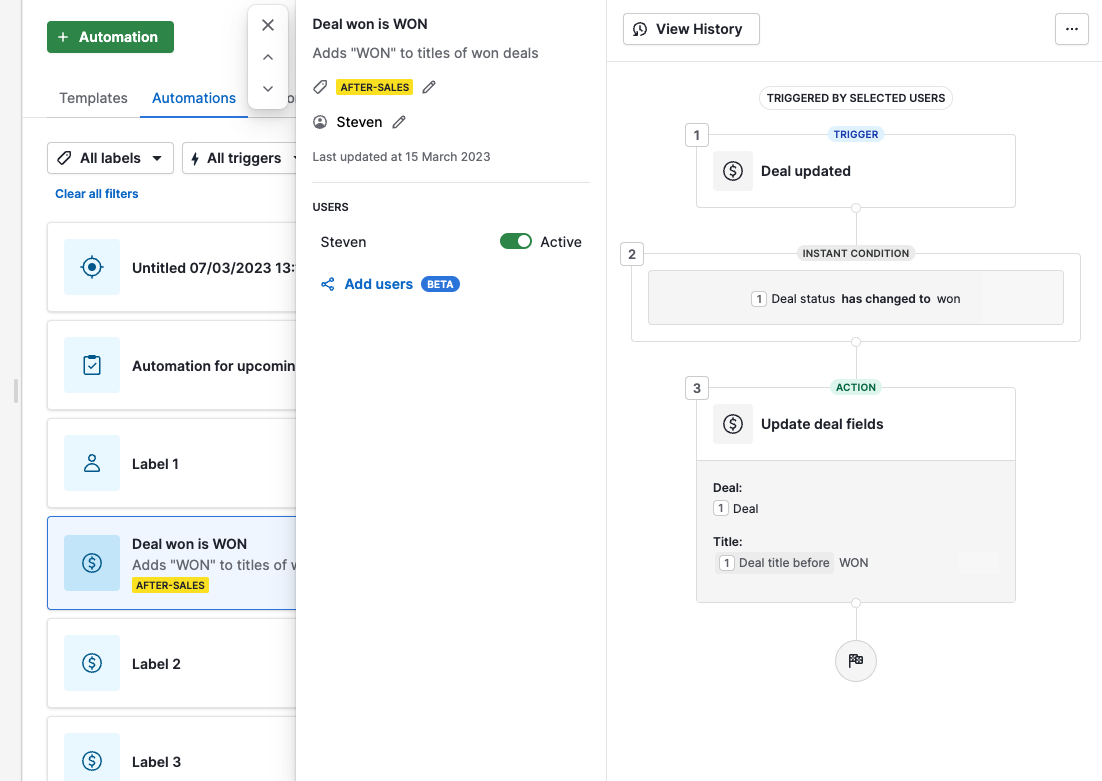Select the Deal status has changed condition card
This screenshot has height=781, width=1102.
tap(855, 297)
